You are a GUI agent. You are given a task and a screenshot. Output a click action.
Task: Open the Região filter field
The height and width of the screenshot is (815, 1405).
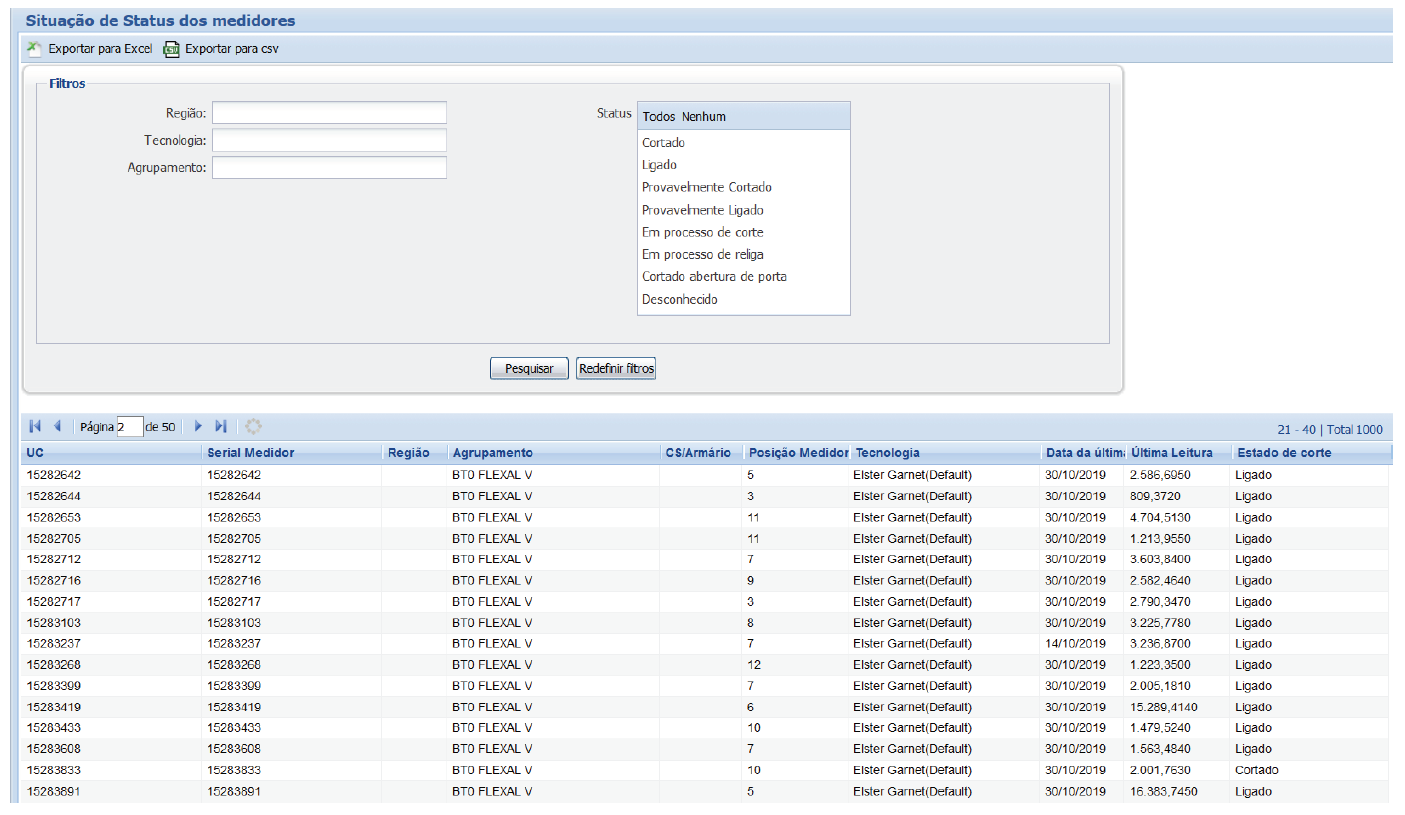pos(329,113)
